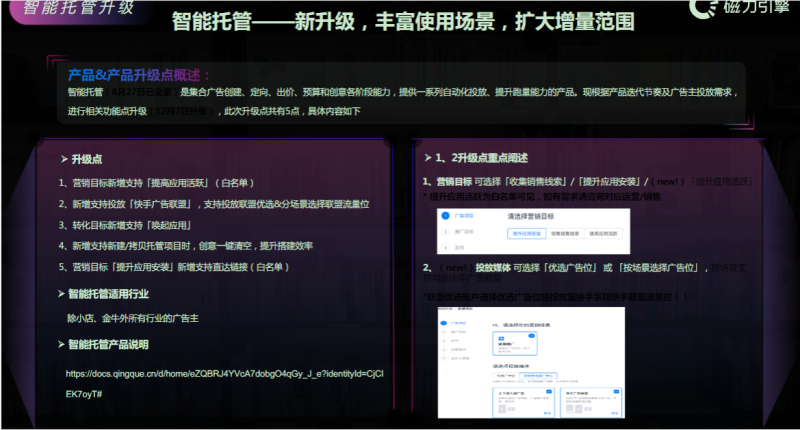
Task: Click 请选择营销目标 heading in upper mockup
Action: click(531, 216)
